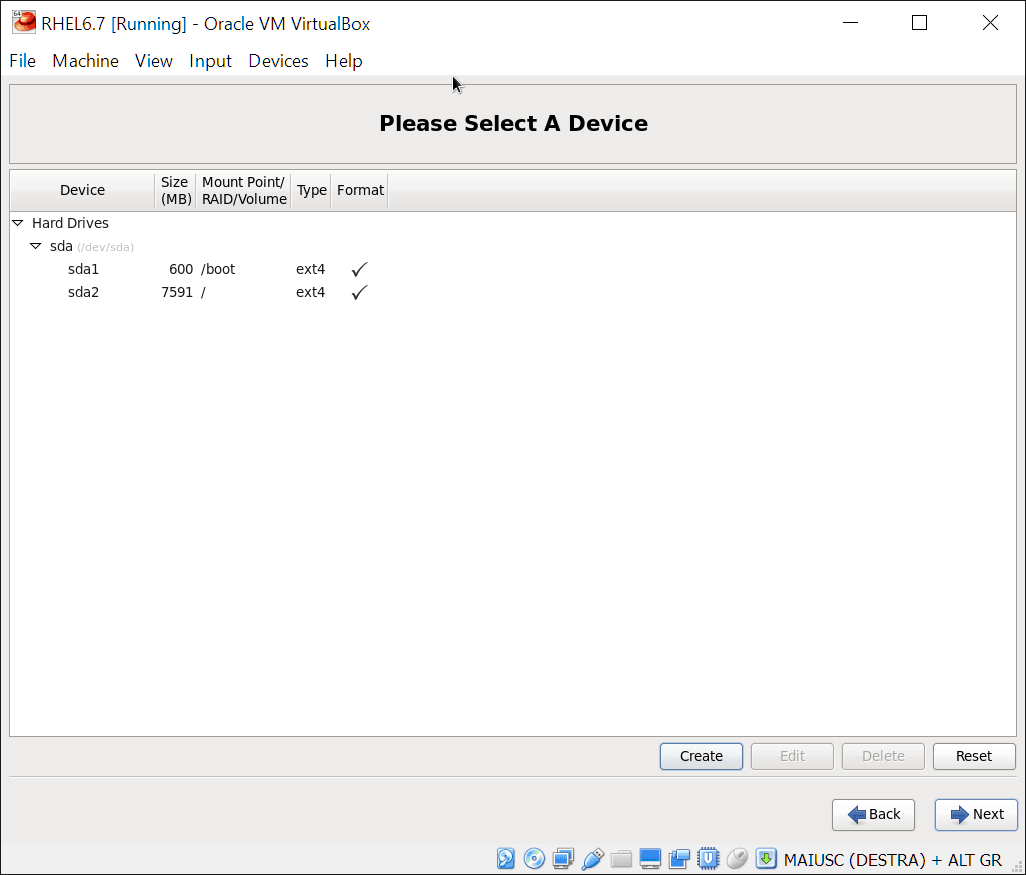Screen dimensions: 1026x875
Task: Click Next to continue installation
Action: (976, 814)
